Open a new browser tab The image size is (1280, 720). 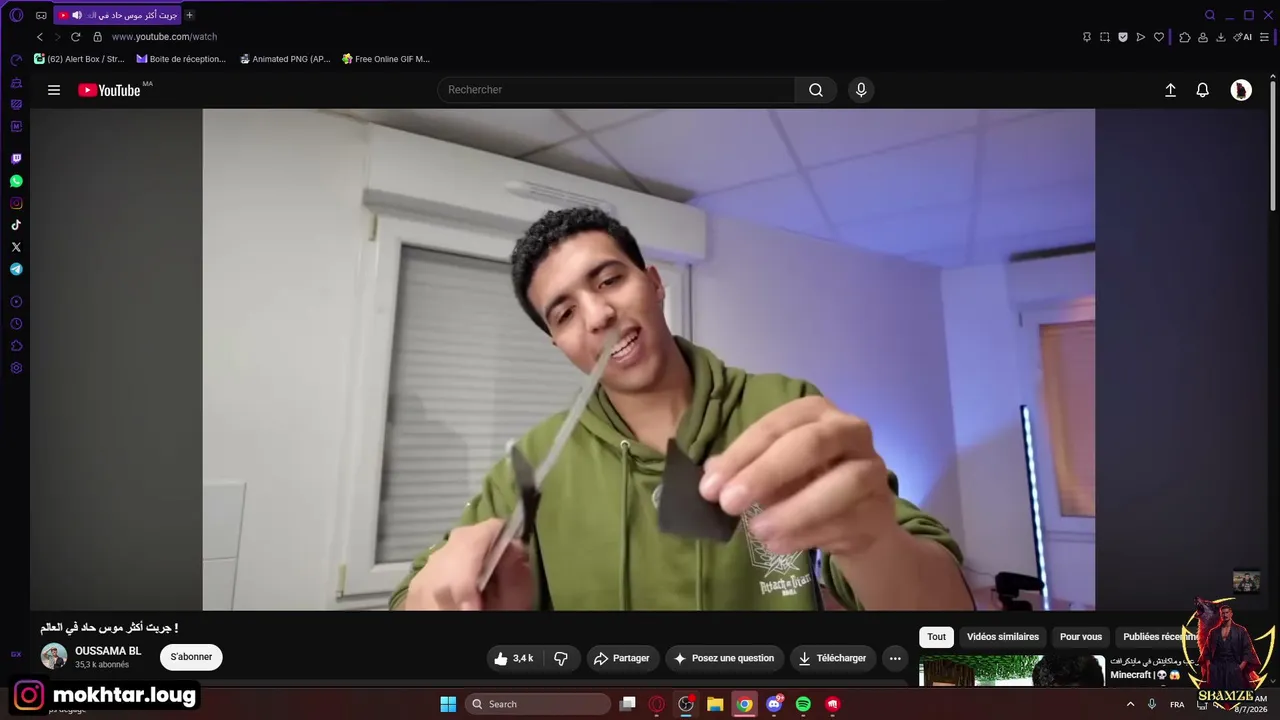point(189,15)
